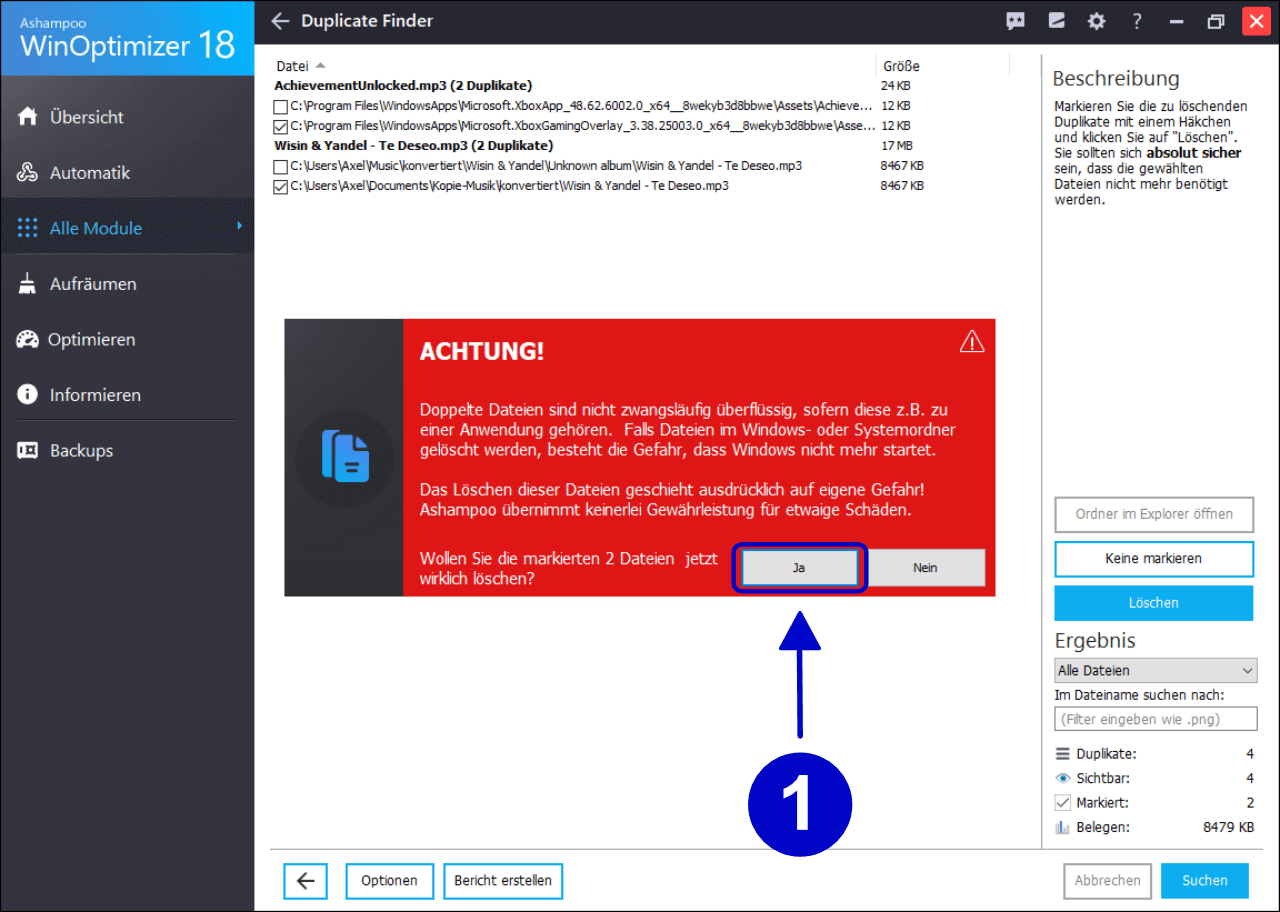Close the WinOptimizer window

click(1257, 21)
